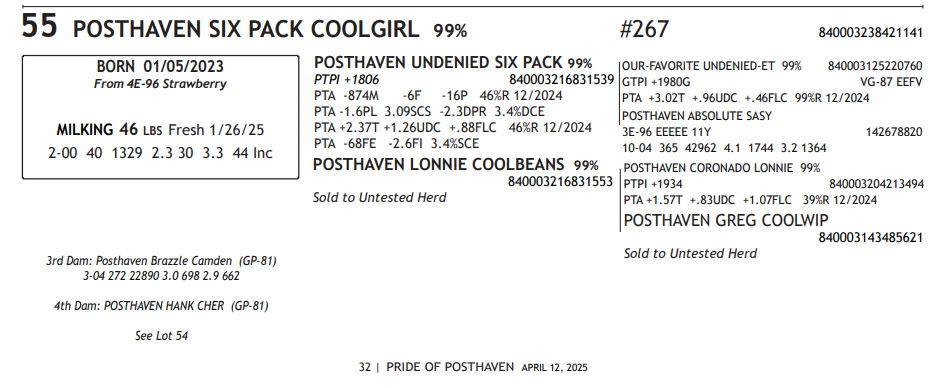Click 4th Dam POSTHAVEN HANK CHER line

coord(162,306)
